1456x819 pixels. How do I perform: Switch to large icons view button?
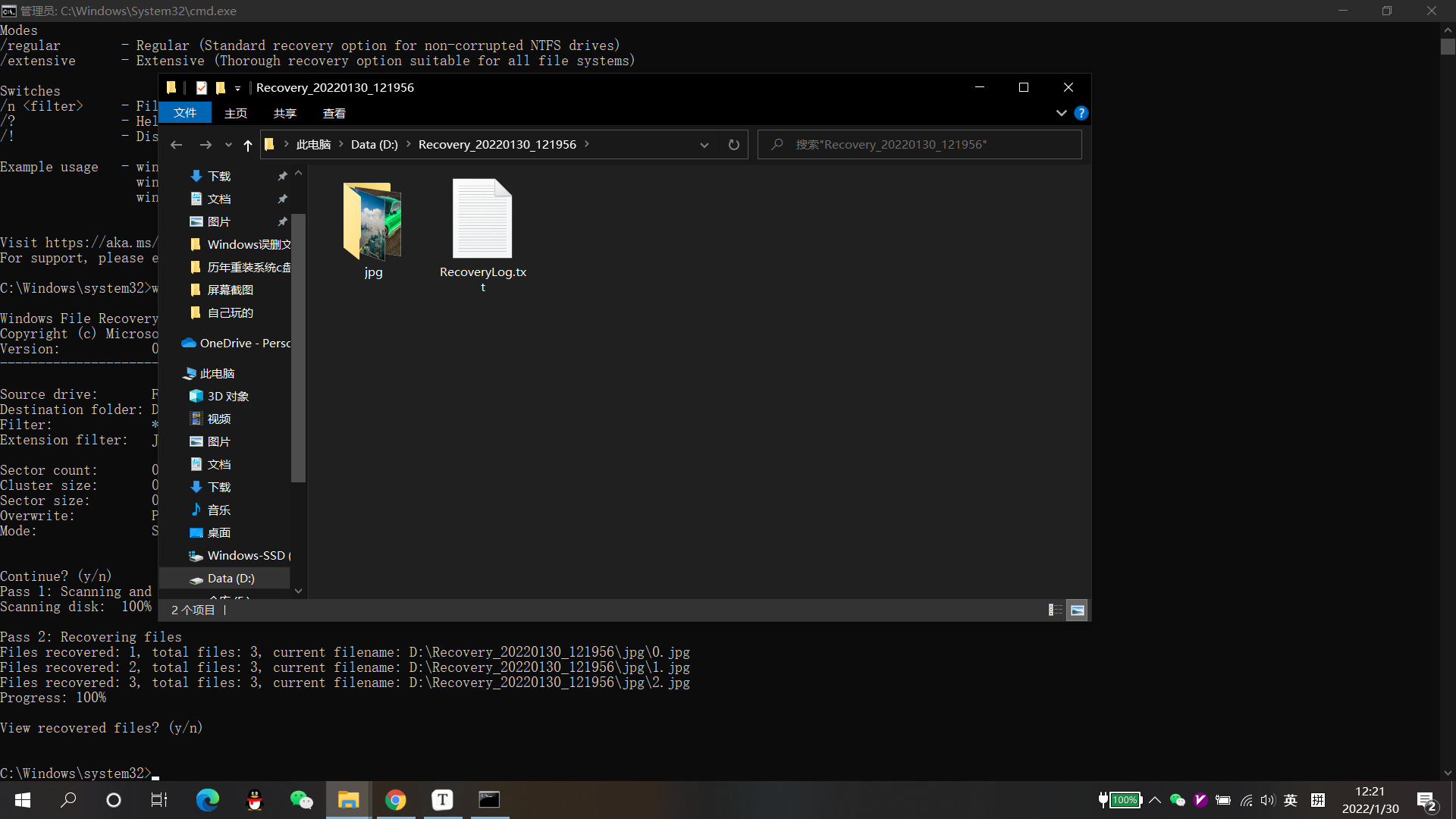(x=1077, y=610)
